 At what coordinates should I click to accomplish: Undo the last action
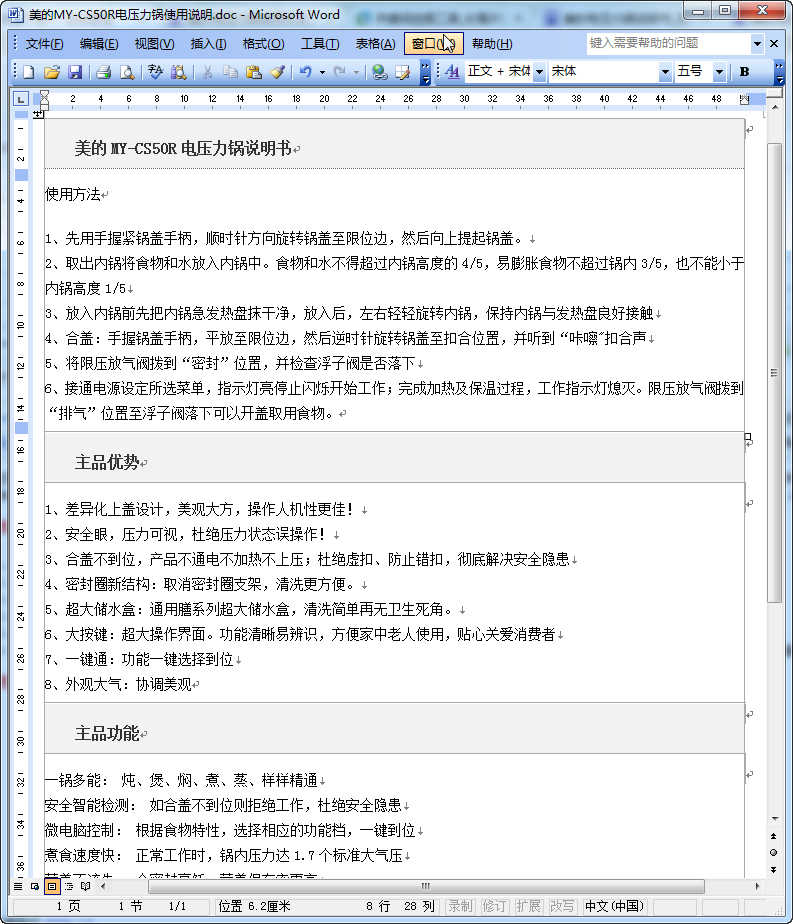coord(305,72)
